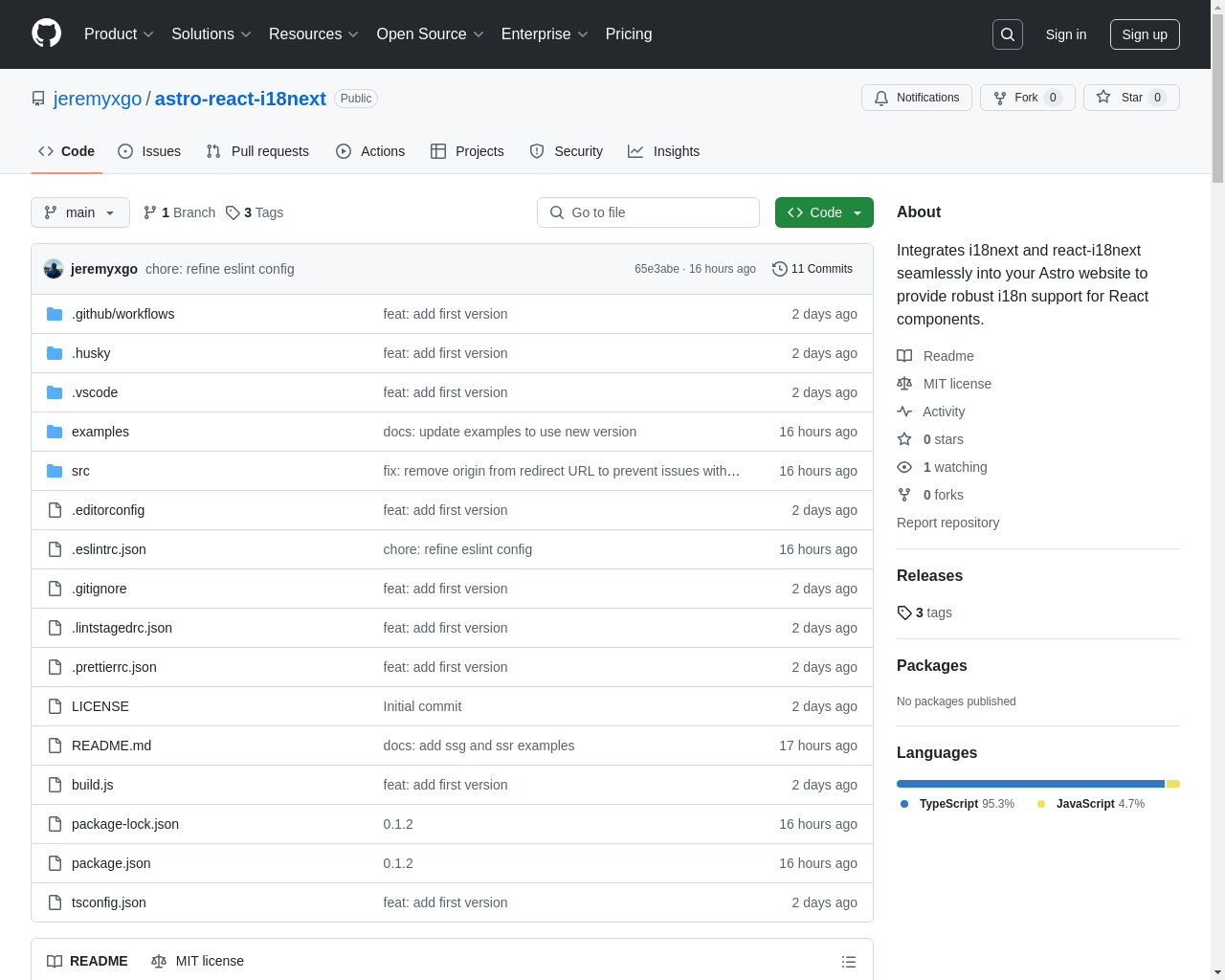1225x980 pixels.
Task: Open README outline list icon
Action: tap(849, 962)
